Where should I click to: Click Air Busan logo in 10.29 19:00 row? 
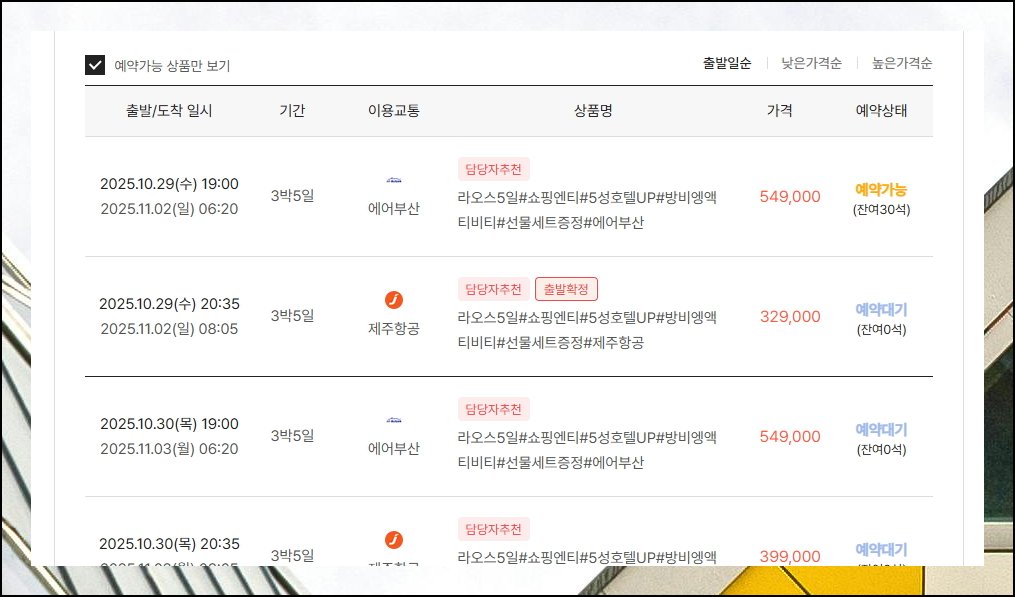coord(394,181)
